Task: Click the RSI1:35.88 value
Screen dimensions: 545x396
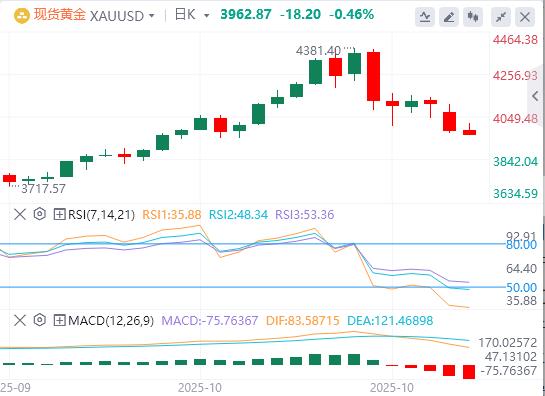Action: [x=172, y=215]
